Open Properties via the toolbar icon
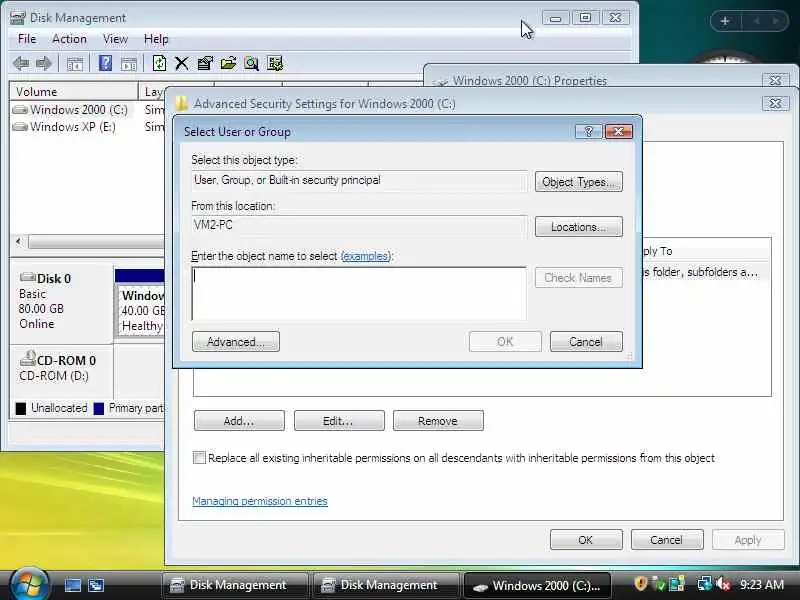This screenshot has height=600, width=800. [x=205, y=63]
